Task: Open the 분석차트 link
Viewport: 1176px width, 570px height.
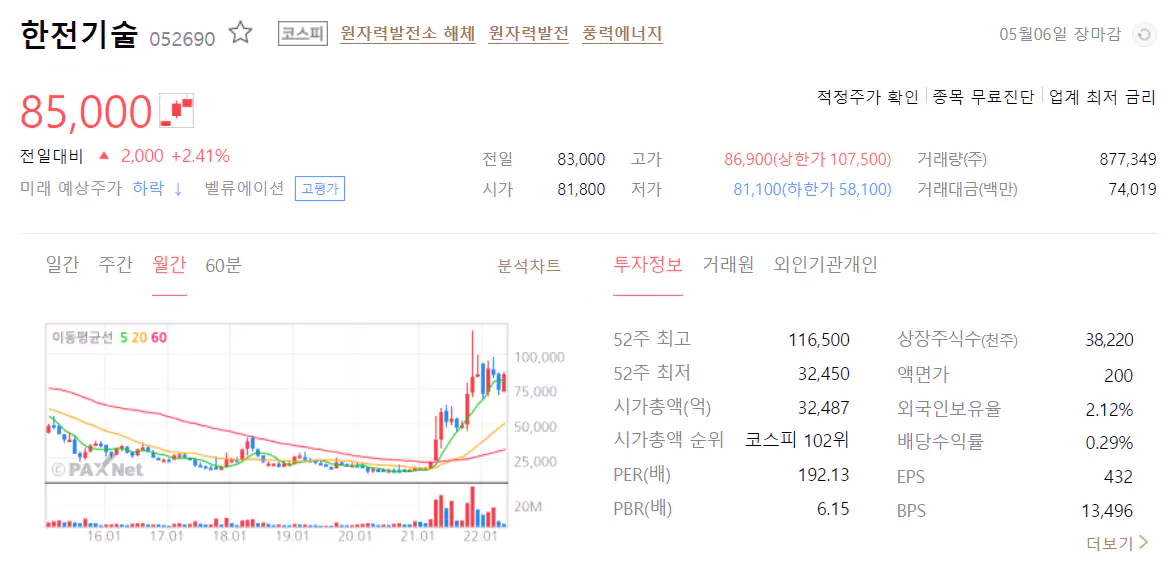Action: pyautogui.click(x=529, y=266)
